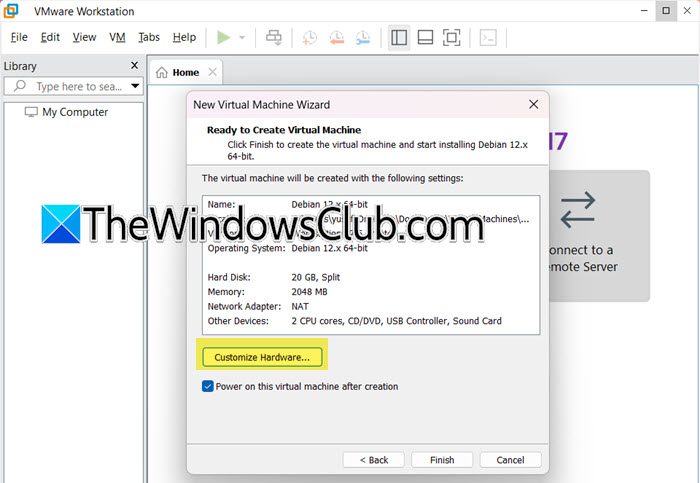Maximize the VMware Workstation window

(x=666, y=11)
